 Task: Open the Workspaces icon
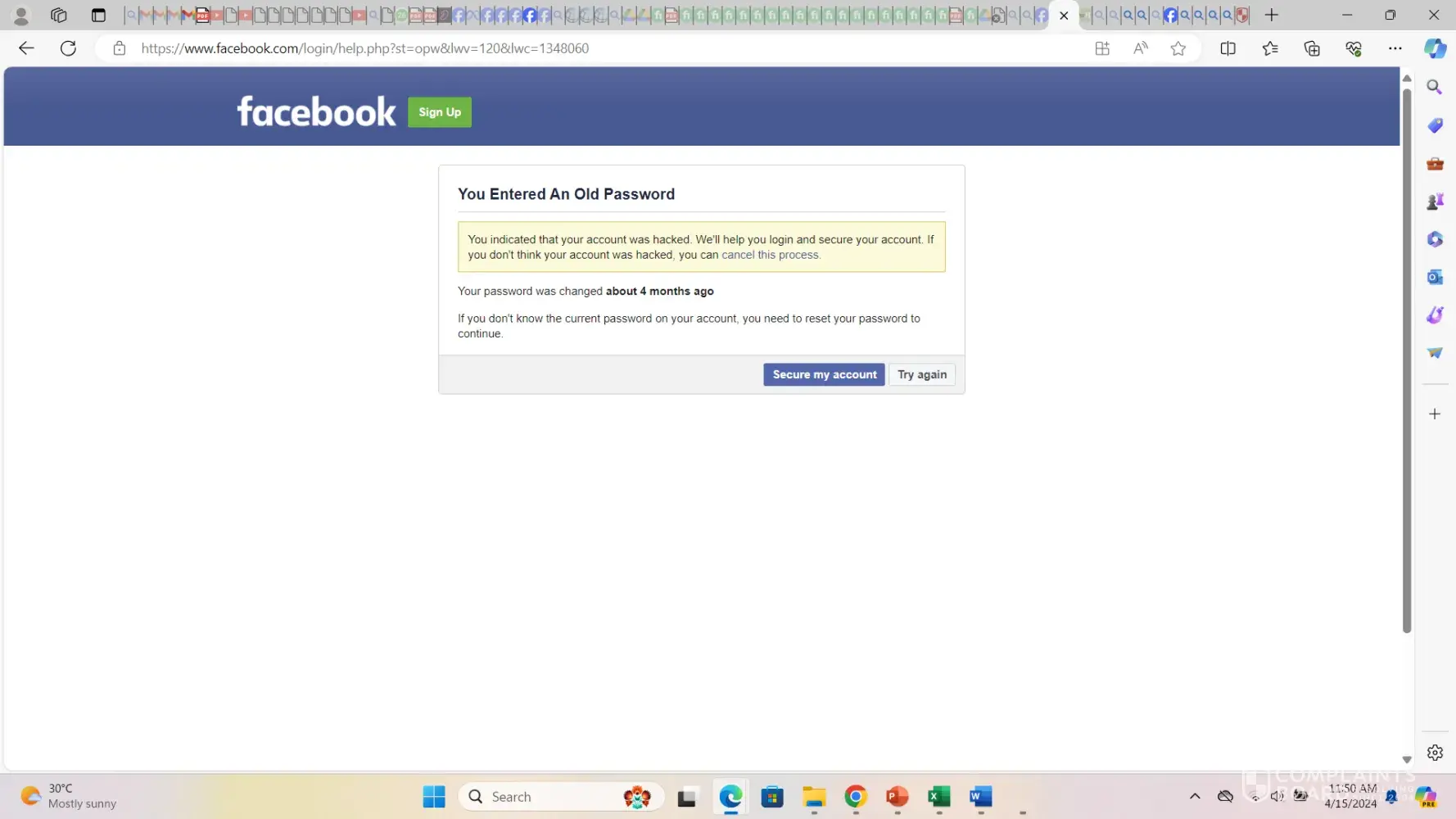pos(59,15)
